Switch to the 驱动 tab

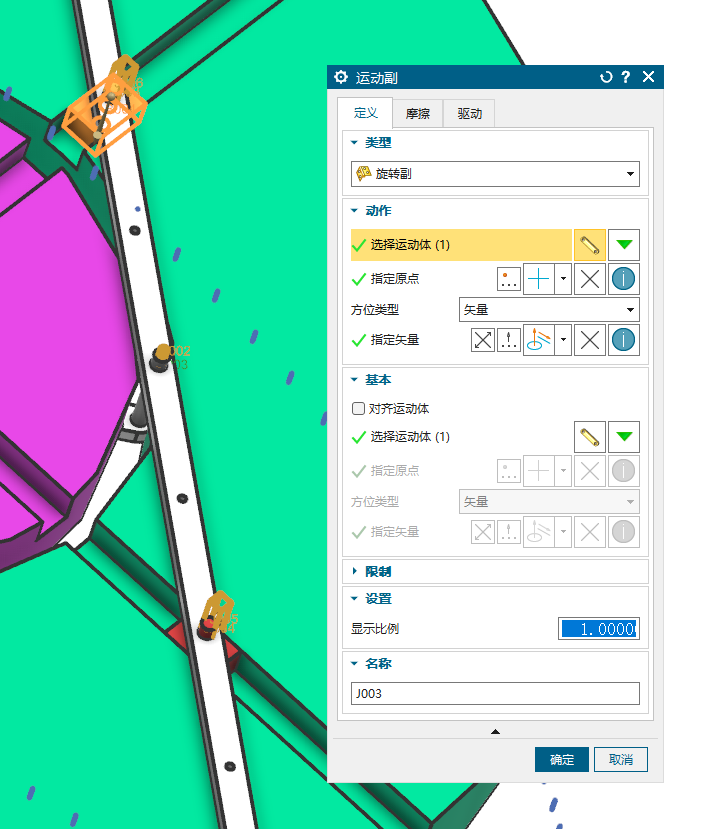[x=470, y=114]
